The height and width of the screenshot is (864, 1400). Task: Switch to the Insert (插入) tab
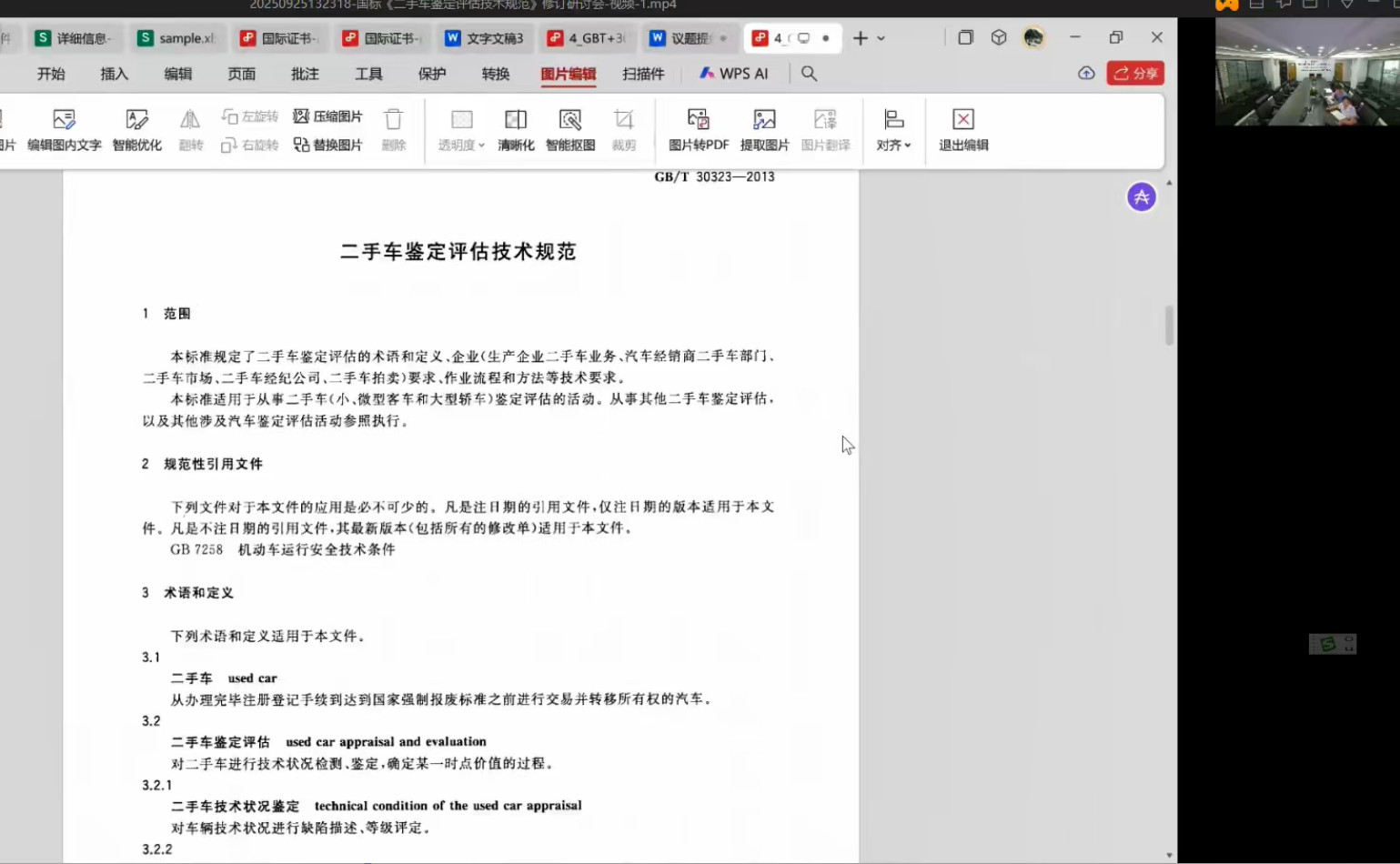115,74
